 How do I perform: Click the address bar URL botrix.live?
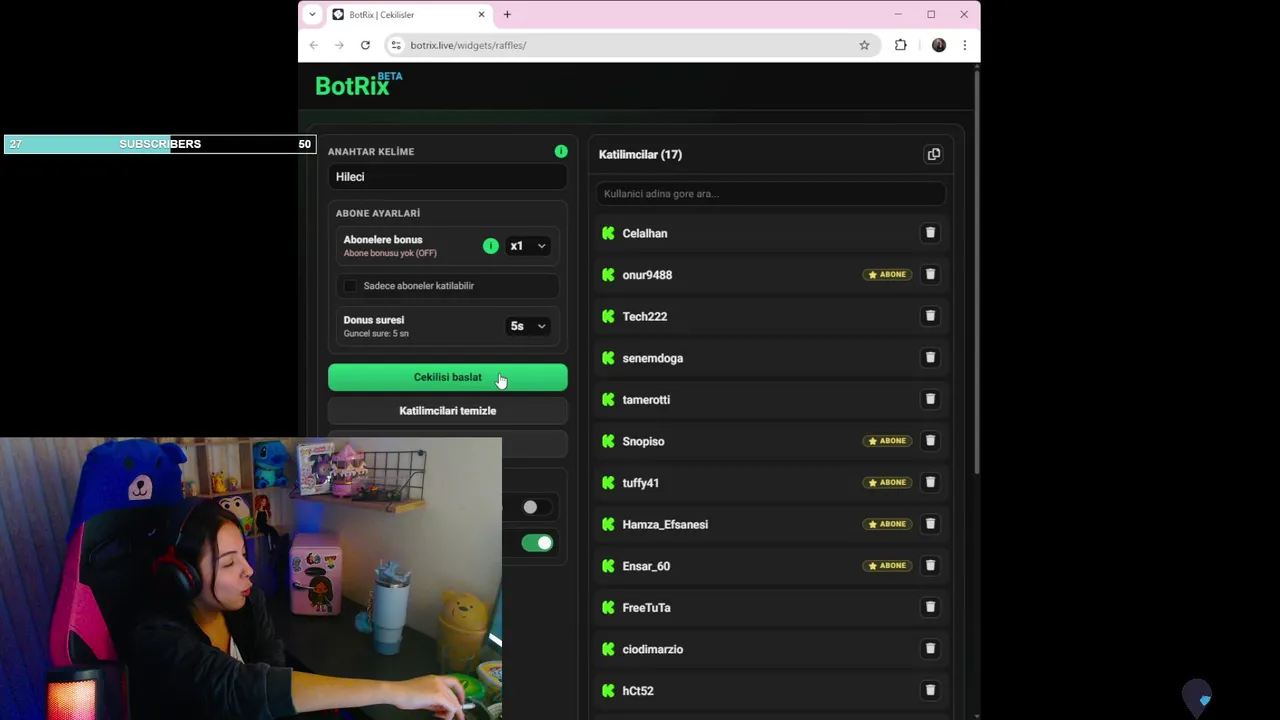pos(468,45)
